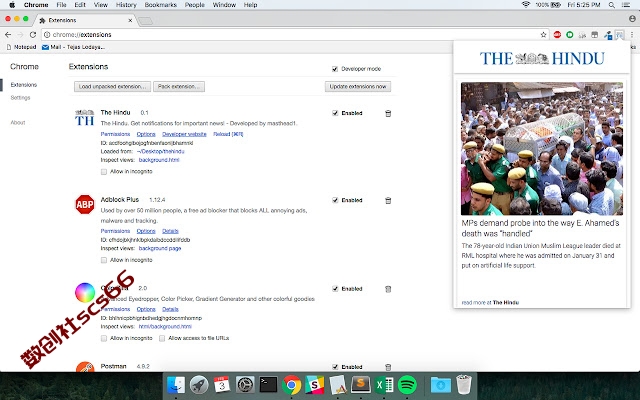Open The Hindu Loaded from path link

point(161,151)
